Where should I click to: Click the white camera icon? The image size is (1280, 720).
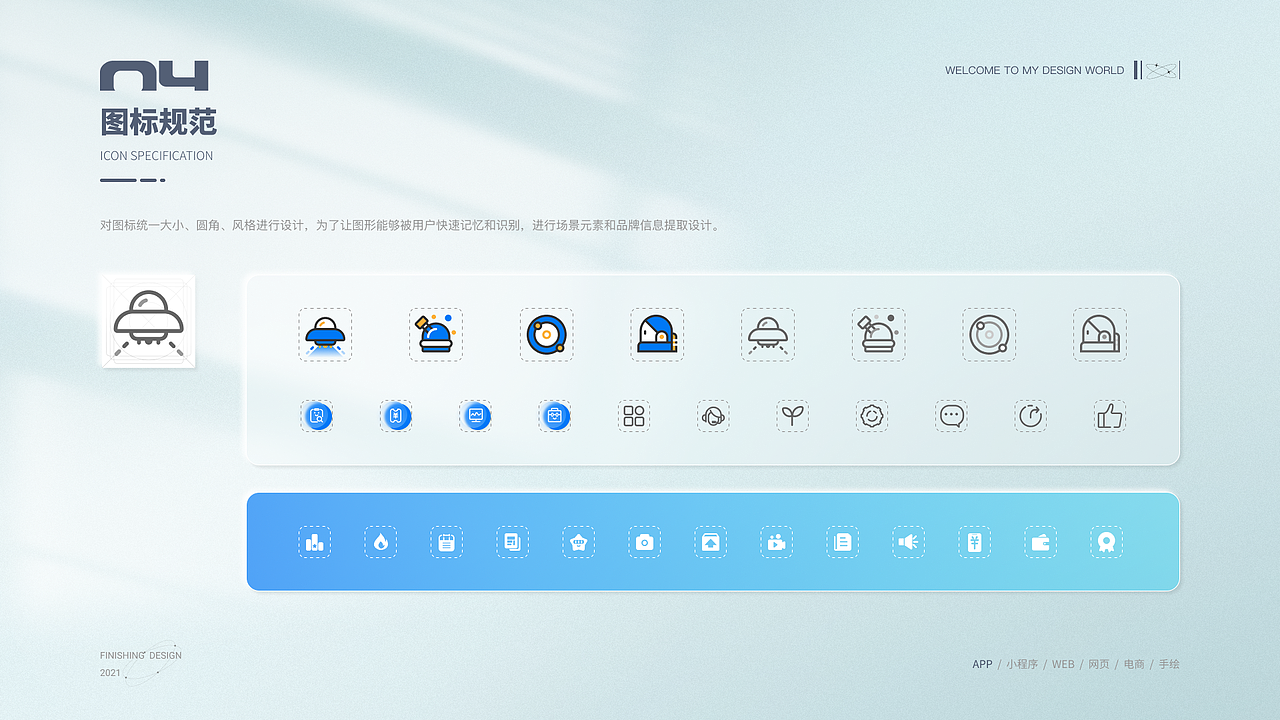(x=645, y=542)
